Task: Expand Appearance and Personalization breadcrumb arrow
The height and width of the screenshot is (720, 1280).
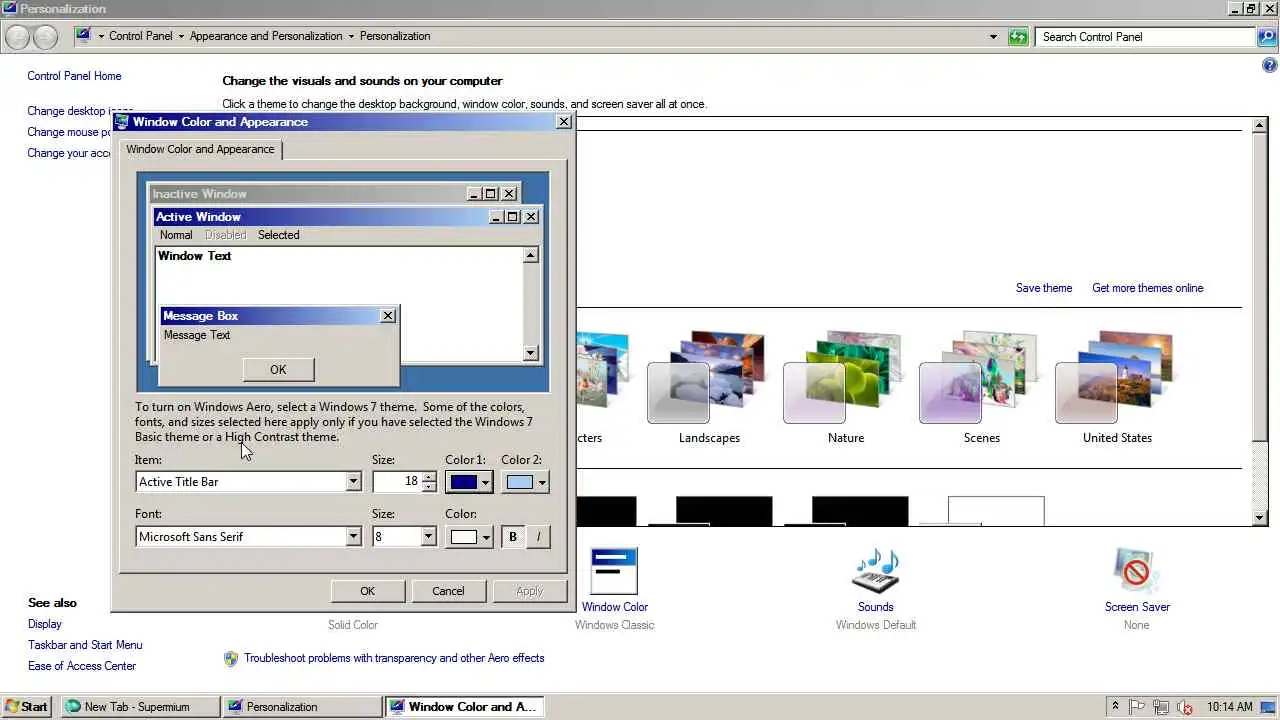Action: (x=351, y=36)
